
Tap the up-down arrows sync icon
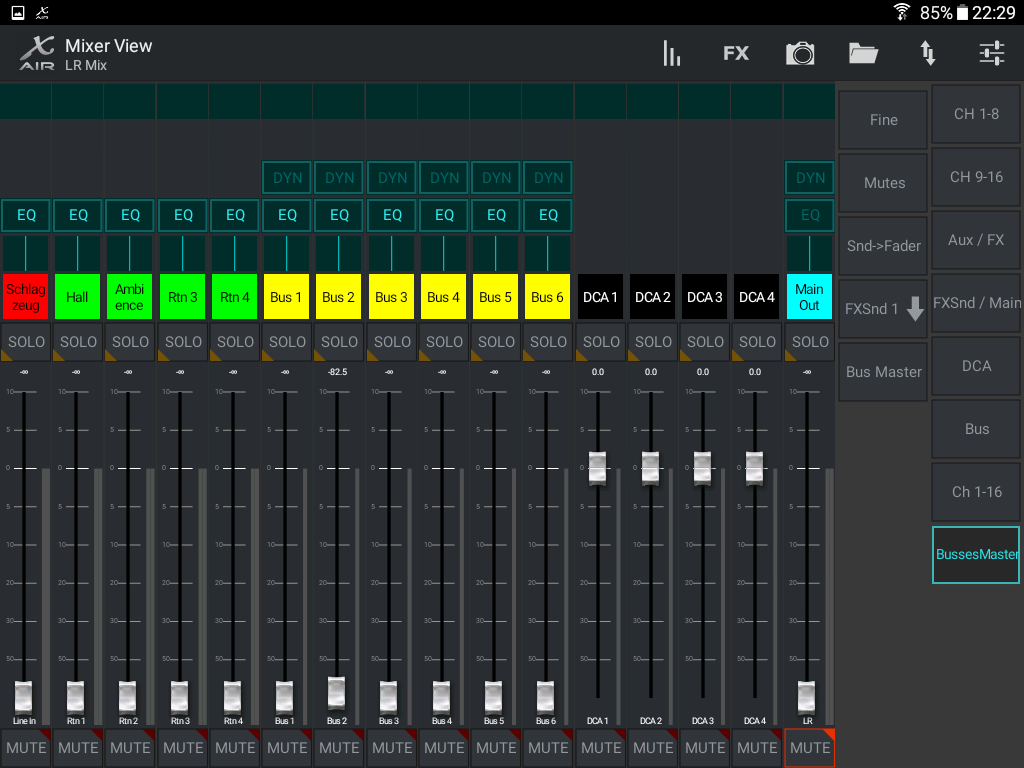point(927,54)
